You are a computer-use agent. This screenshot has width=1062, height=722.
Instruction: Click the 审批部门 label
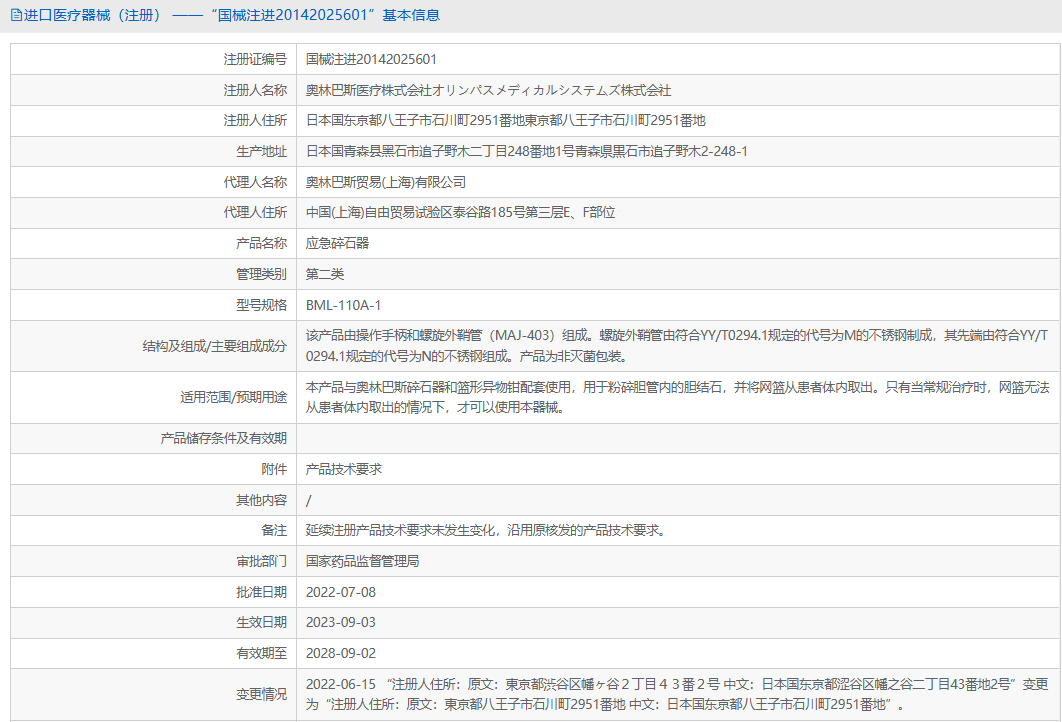pyautogui.click(x=261, y=561)
